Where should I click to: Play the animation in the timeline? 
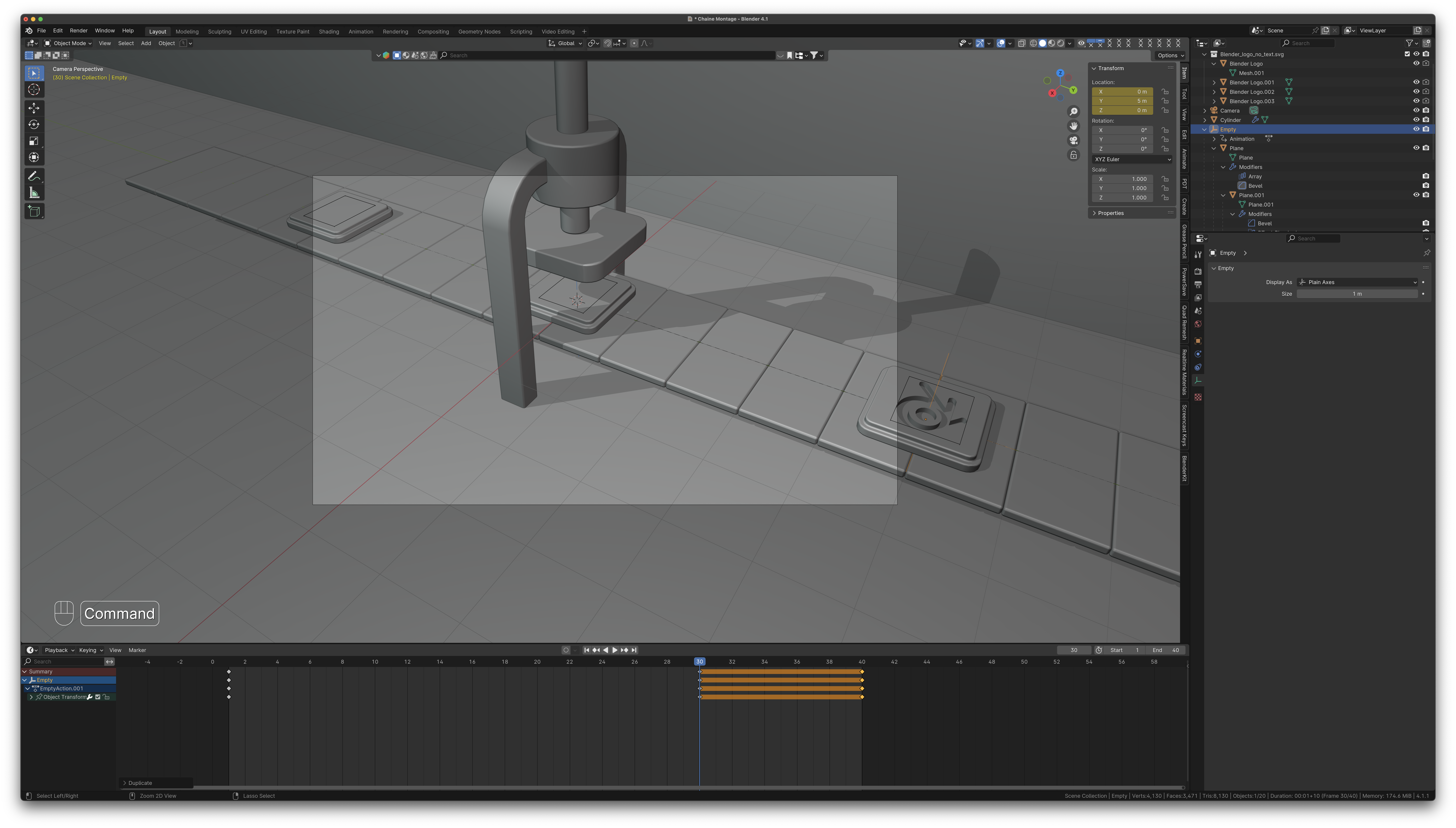[x=615, y=650]
